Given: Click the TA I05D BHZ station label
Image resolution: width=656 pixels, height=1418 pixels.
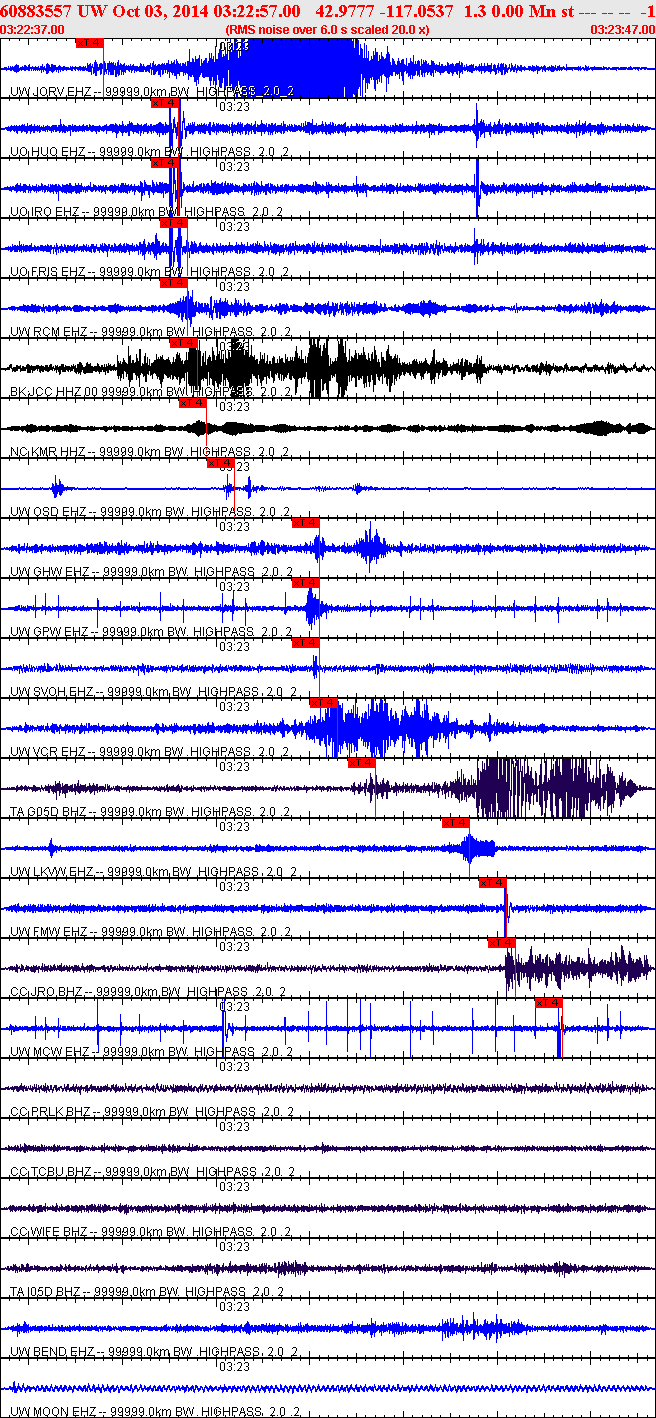Looking at the screenshot, I should [47, 1291].
